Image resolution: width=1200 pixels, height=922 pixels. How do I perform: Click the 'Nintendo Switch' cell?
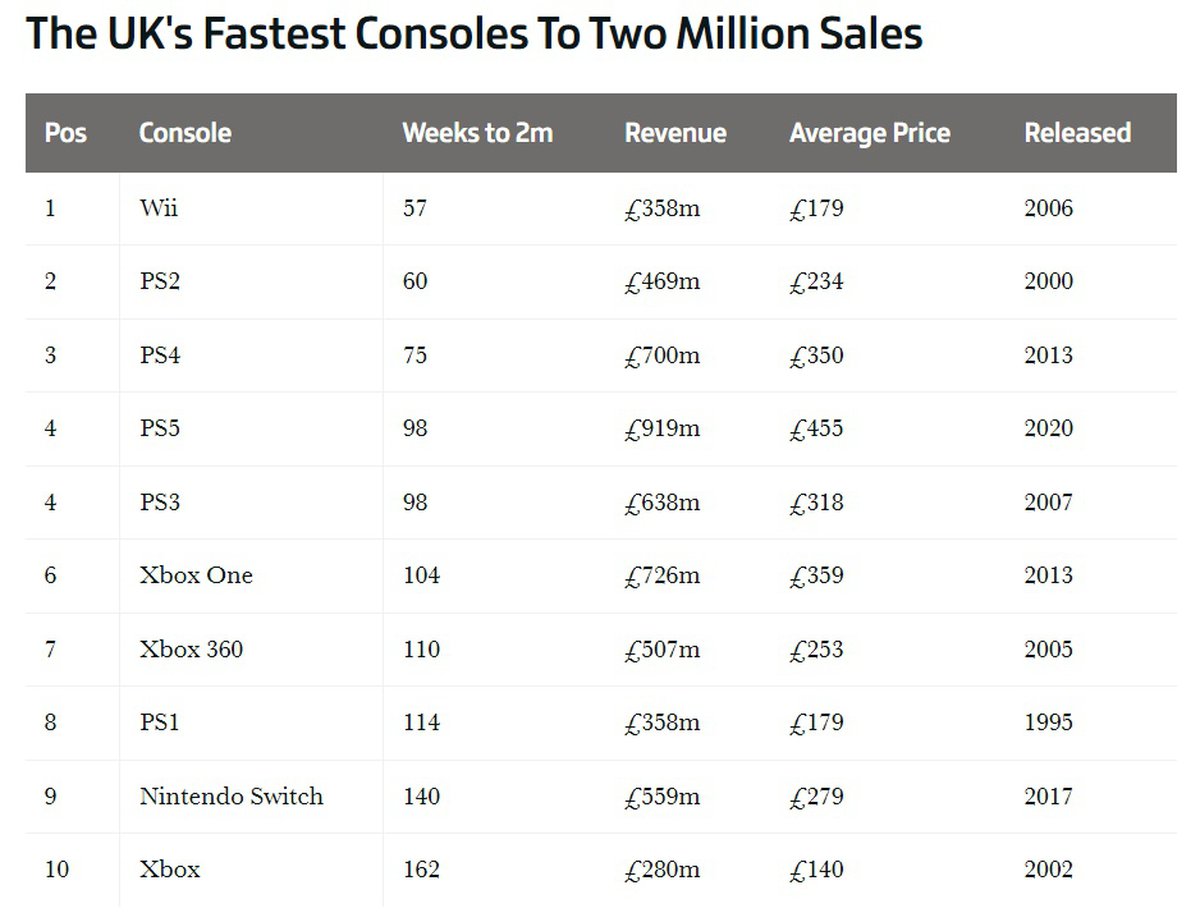(x=231, y=796)
